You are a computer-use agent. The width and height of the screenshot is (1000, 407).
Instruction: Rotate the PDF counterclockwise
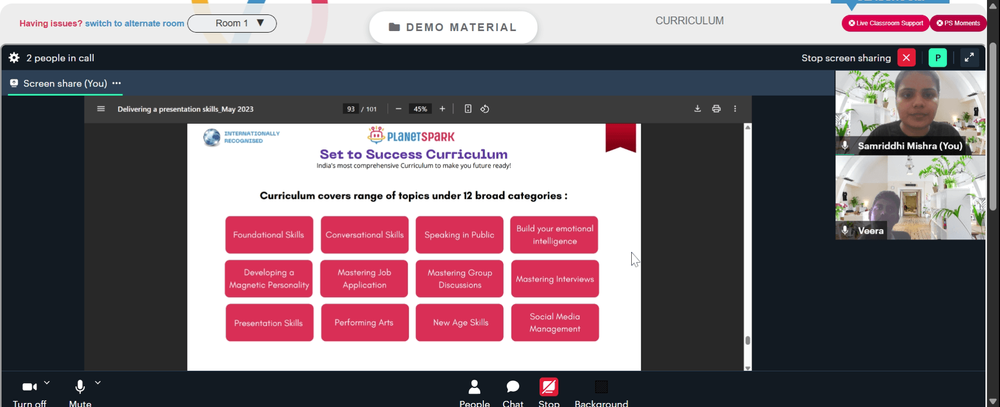[x=485, y=109]
